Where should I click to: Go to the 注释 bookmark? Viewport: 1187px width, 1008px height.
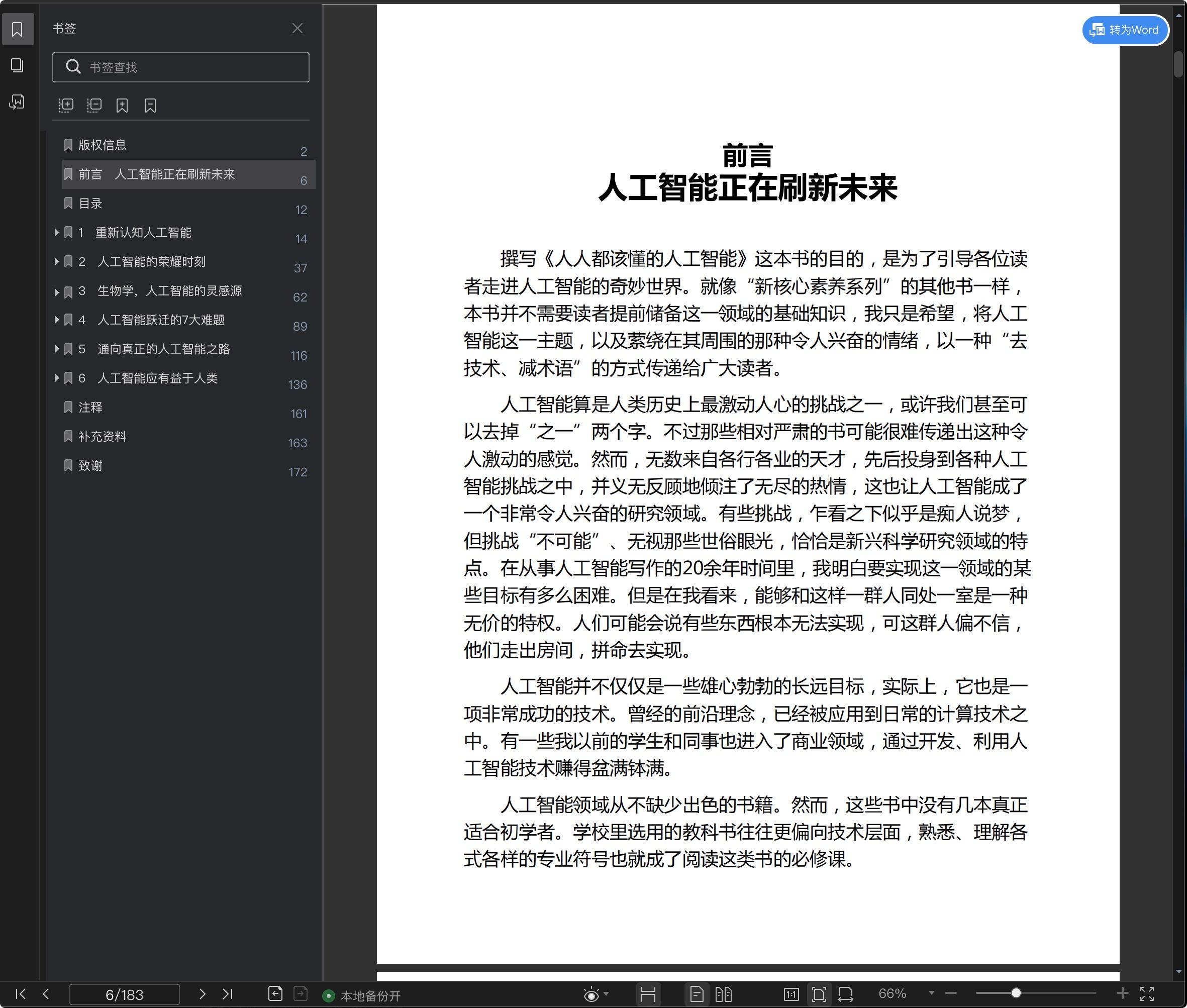pyautogui.click(x=90, y=408)
